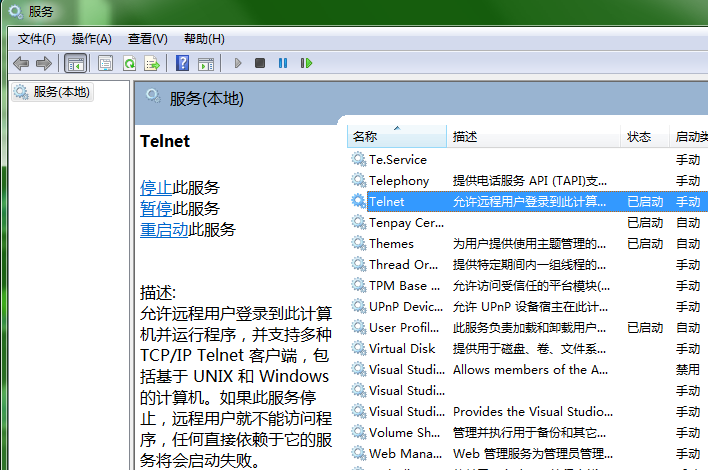708x470 pixels.
Task: Select the Virtual Disk service row
Action: (527, 349)
